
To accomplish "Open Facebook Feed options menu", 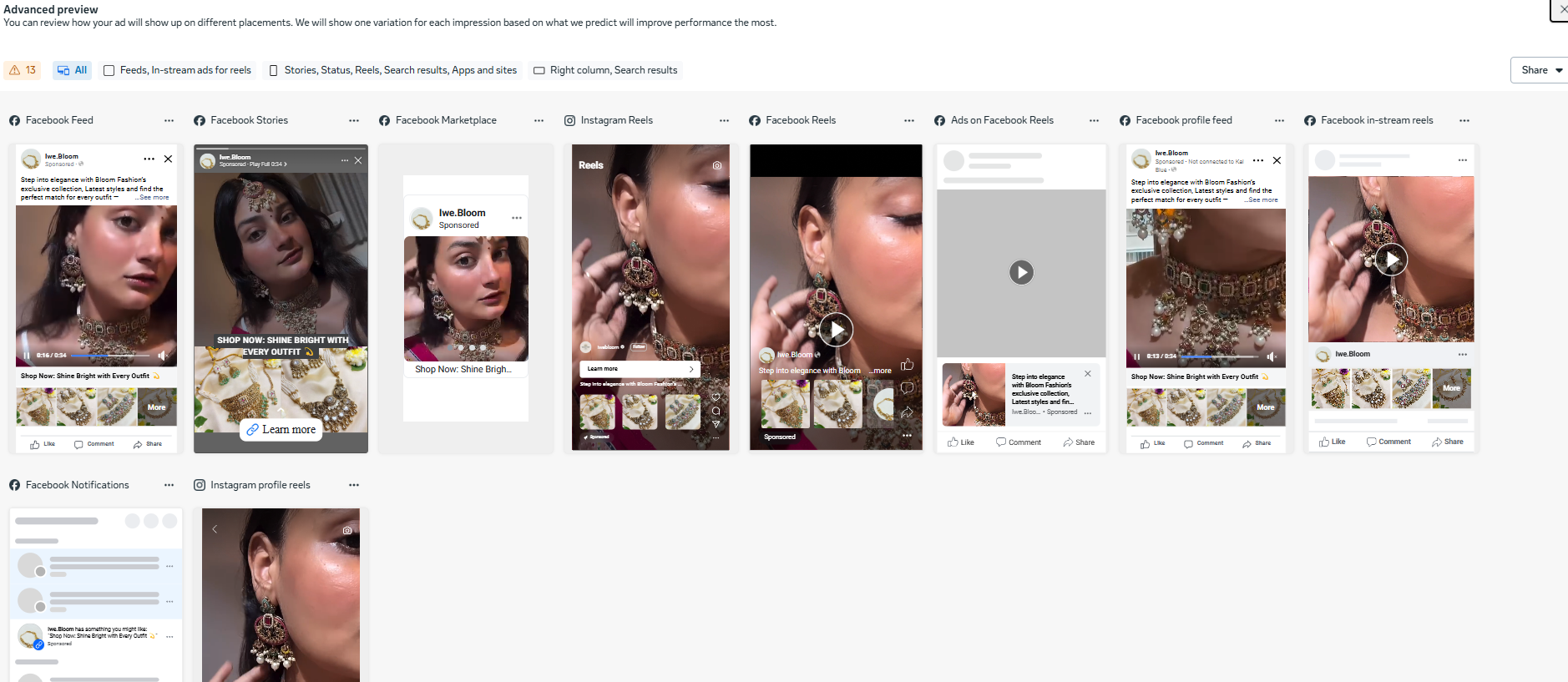I will [x=169, y=121].
